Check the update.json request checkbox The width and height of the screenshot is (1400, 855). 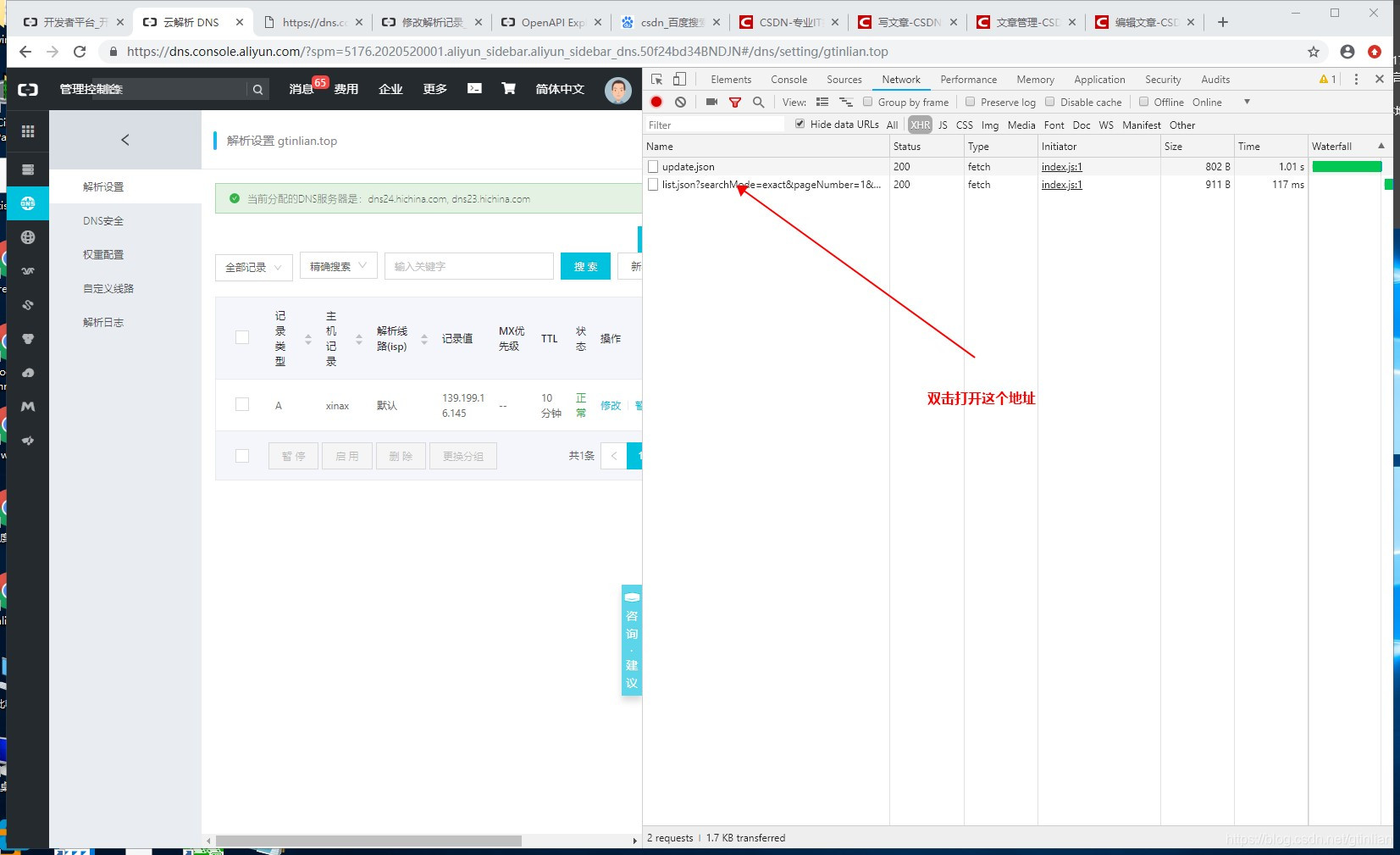[653, 167]
